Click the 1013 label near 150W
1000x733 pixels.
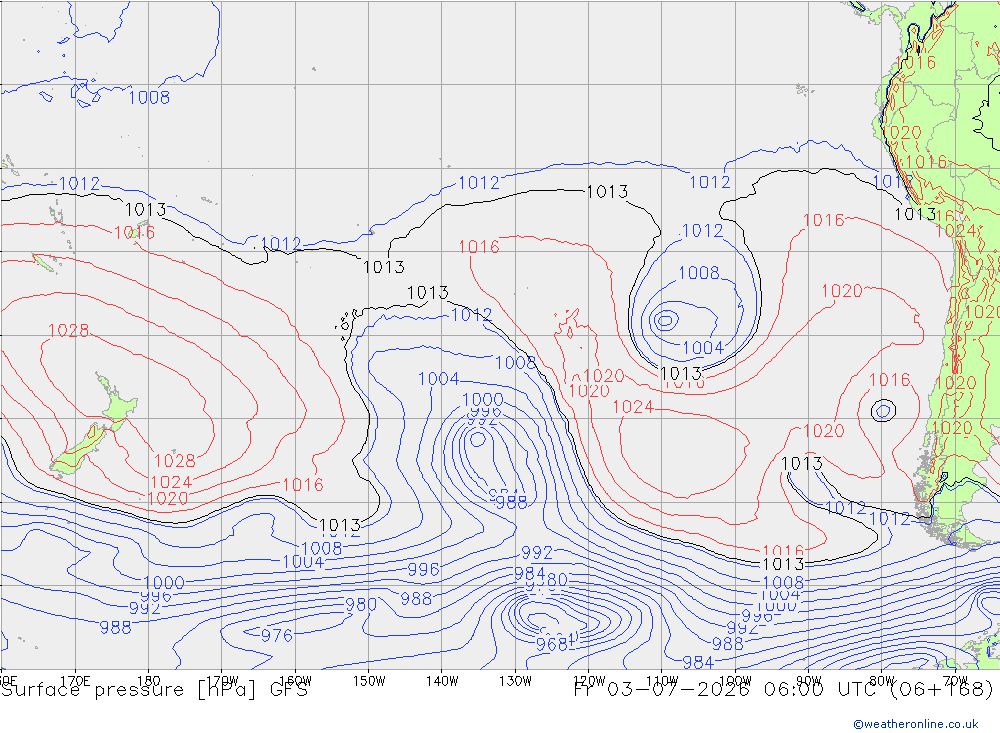383,267
